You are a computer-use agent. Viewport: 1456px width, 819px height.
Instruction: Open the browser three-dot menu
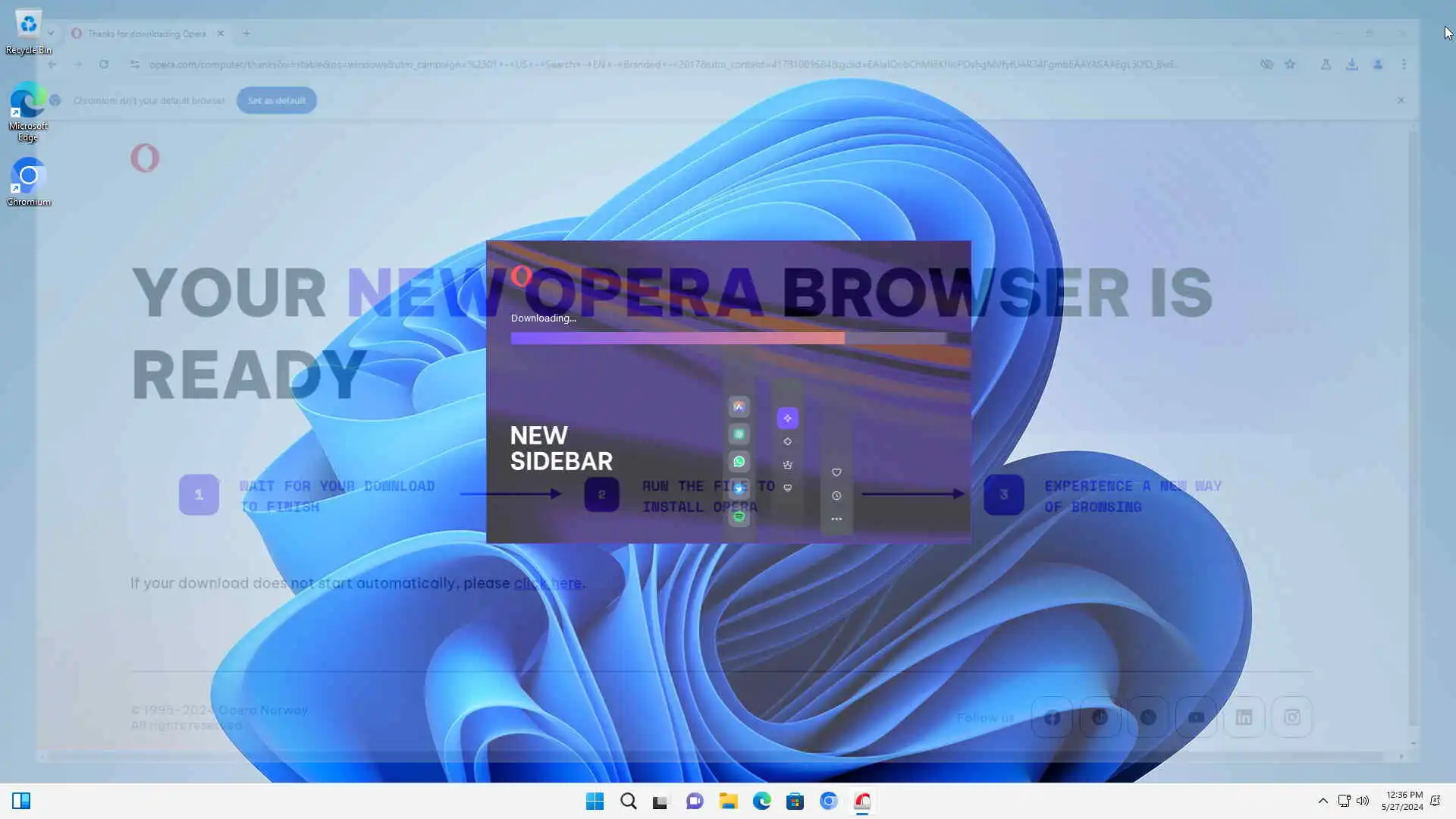[x=1404, y=64]
